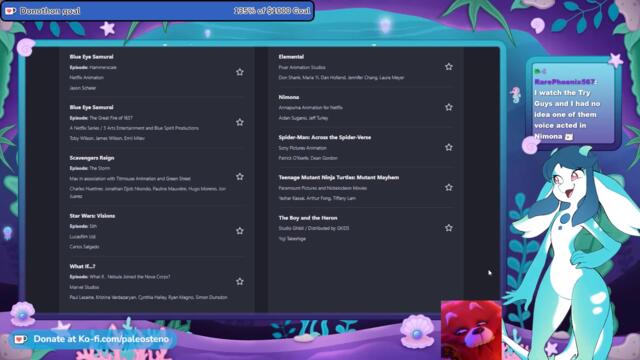Favorite the Nimona entry
This screenshot has height=360, width=640.
(449, 107)
